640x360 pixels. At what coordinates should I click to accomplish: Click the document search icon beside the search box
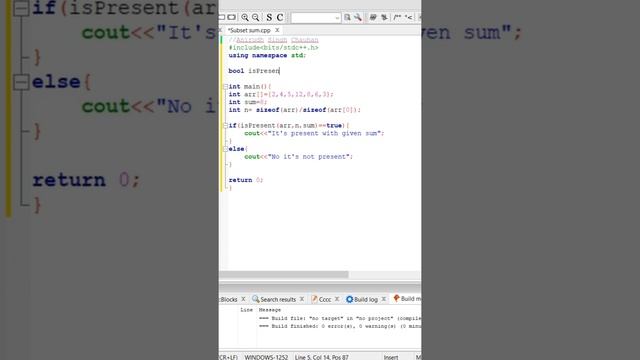tap(347, 18)
